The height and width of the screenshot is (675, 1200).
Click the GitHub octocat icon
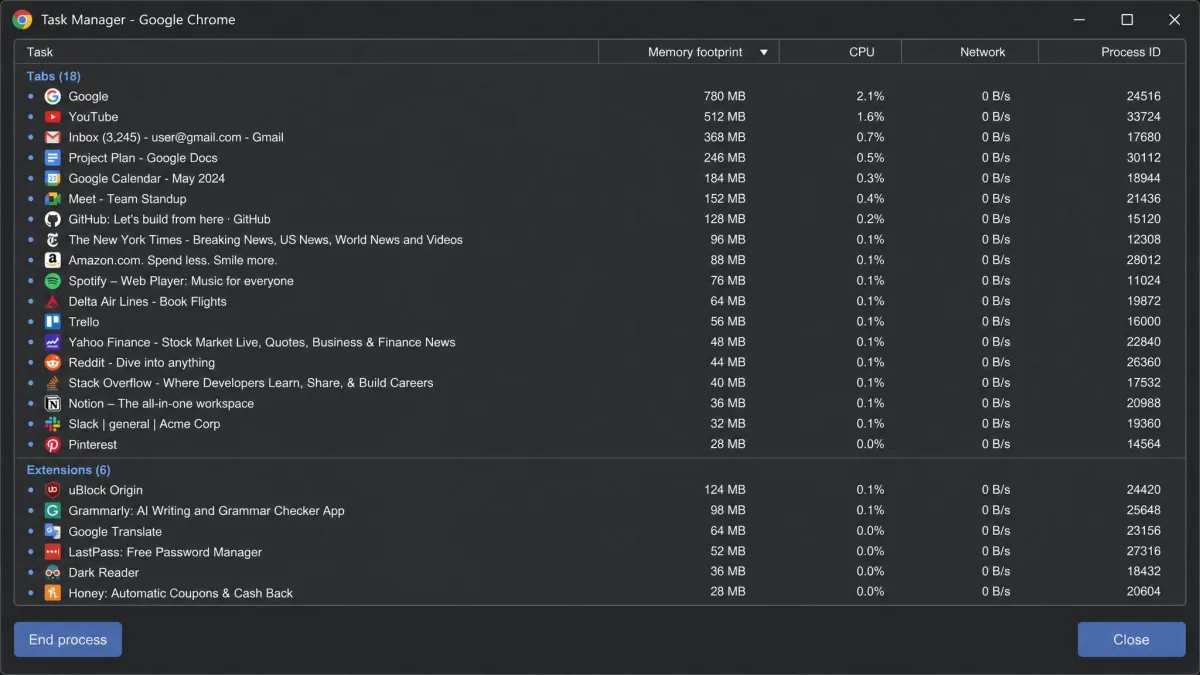[x=53, y=219]
